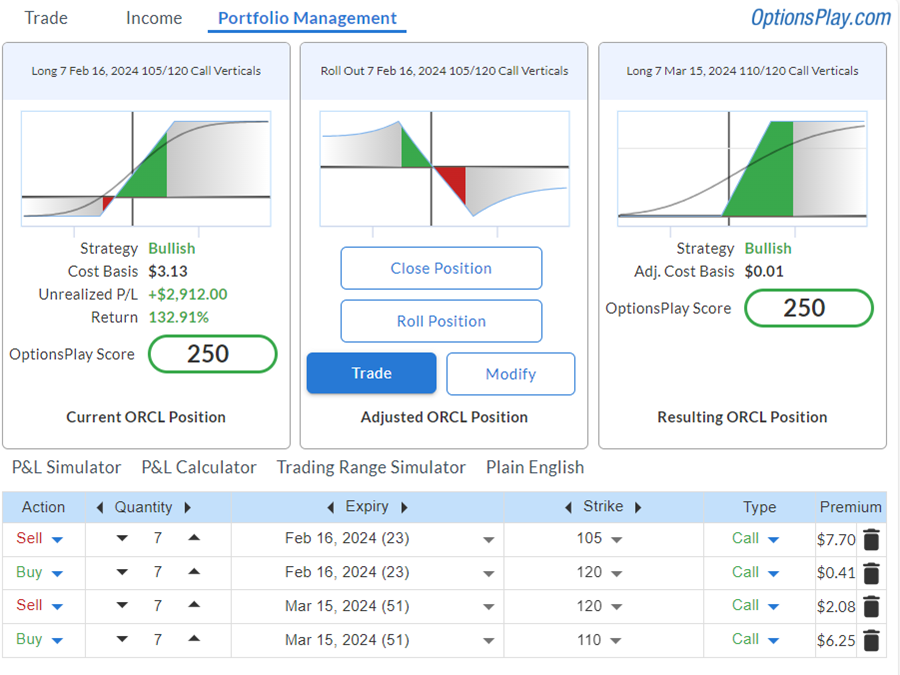The height and width of the screenshot is (675, 900).
Task: Delete the Buy 110 Call Mar 15 leg
Action: pos(871,641)
